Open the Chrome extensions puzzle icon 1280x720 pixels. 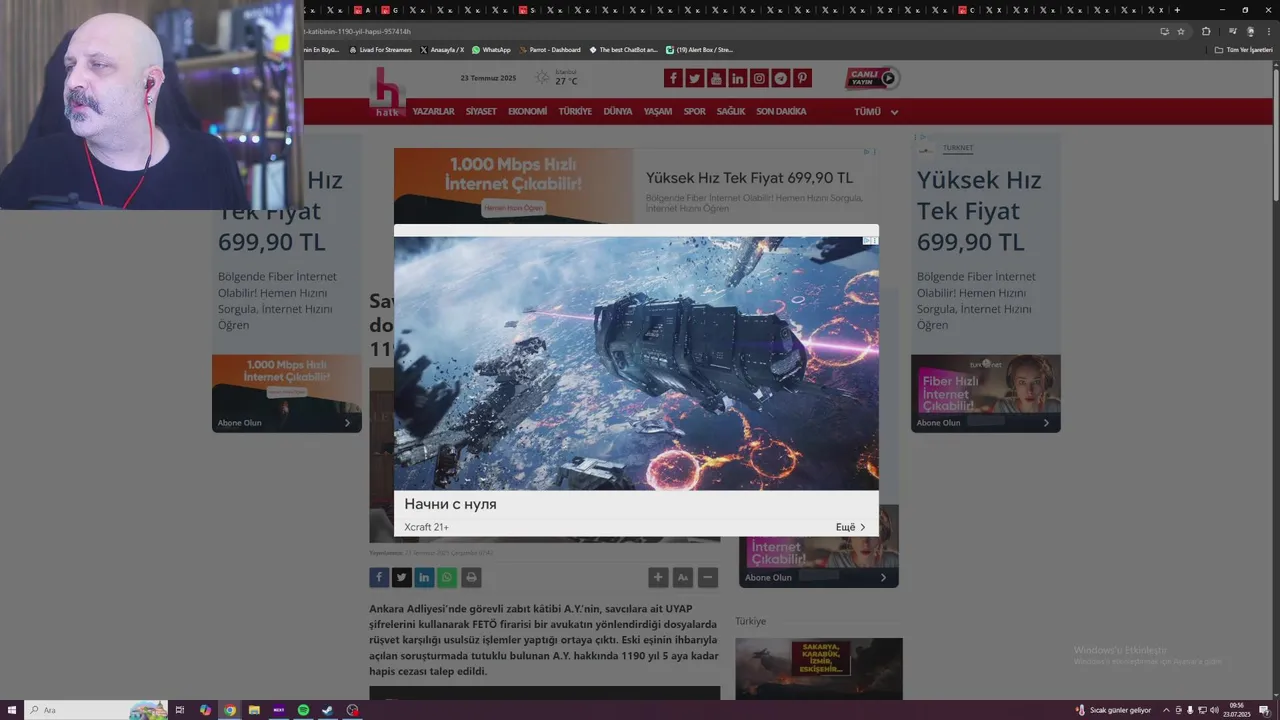tap(1206, 31)
